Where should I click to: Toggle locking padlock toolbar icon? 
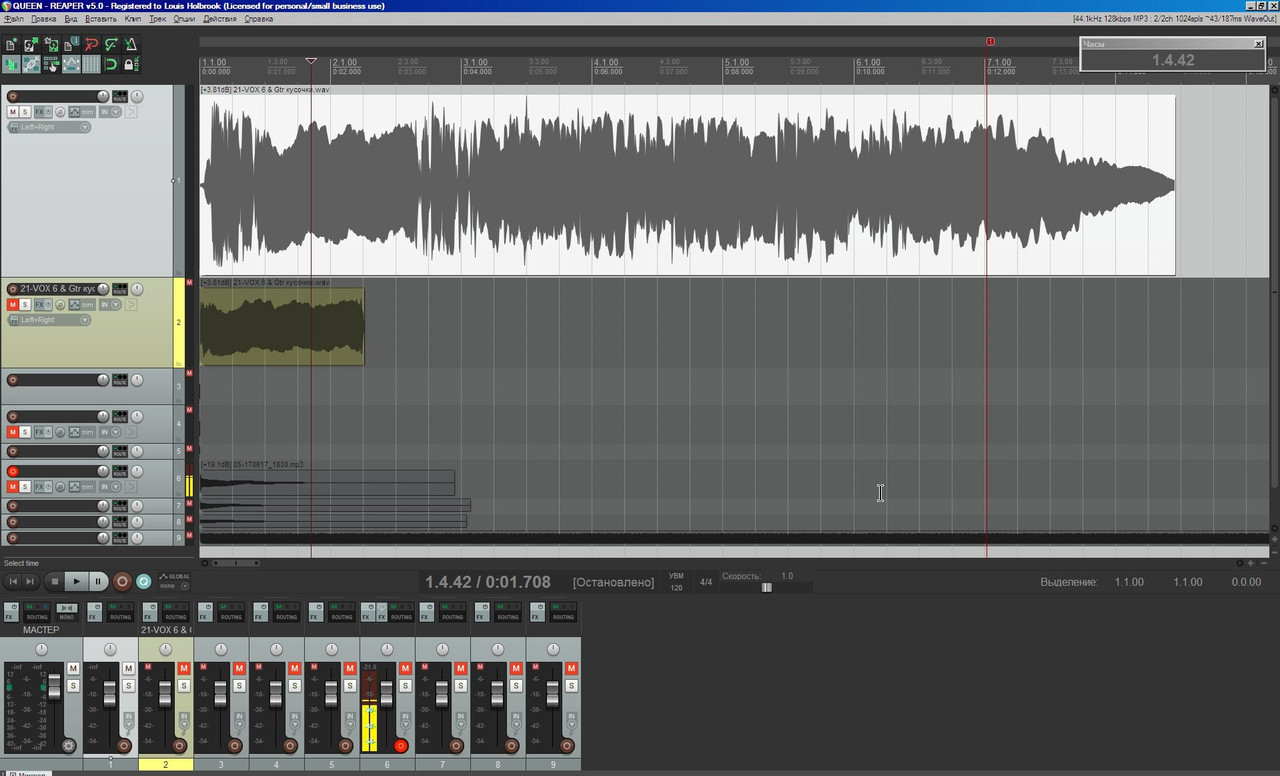point(131,64)
